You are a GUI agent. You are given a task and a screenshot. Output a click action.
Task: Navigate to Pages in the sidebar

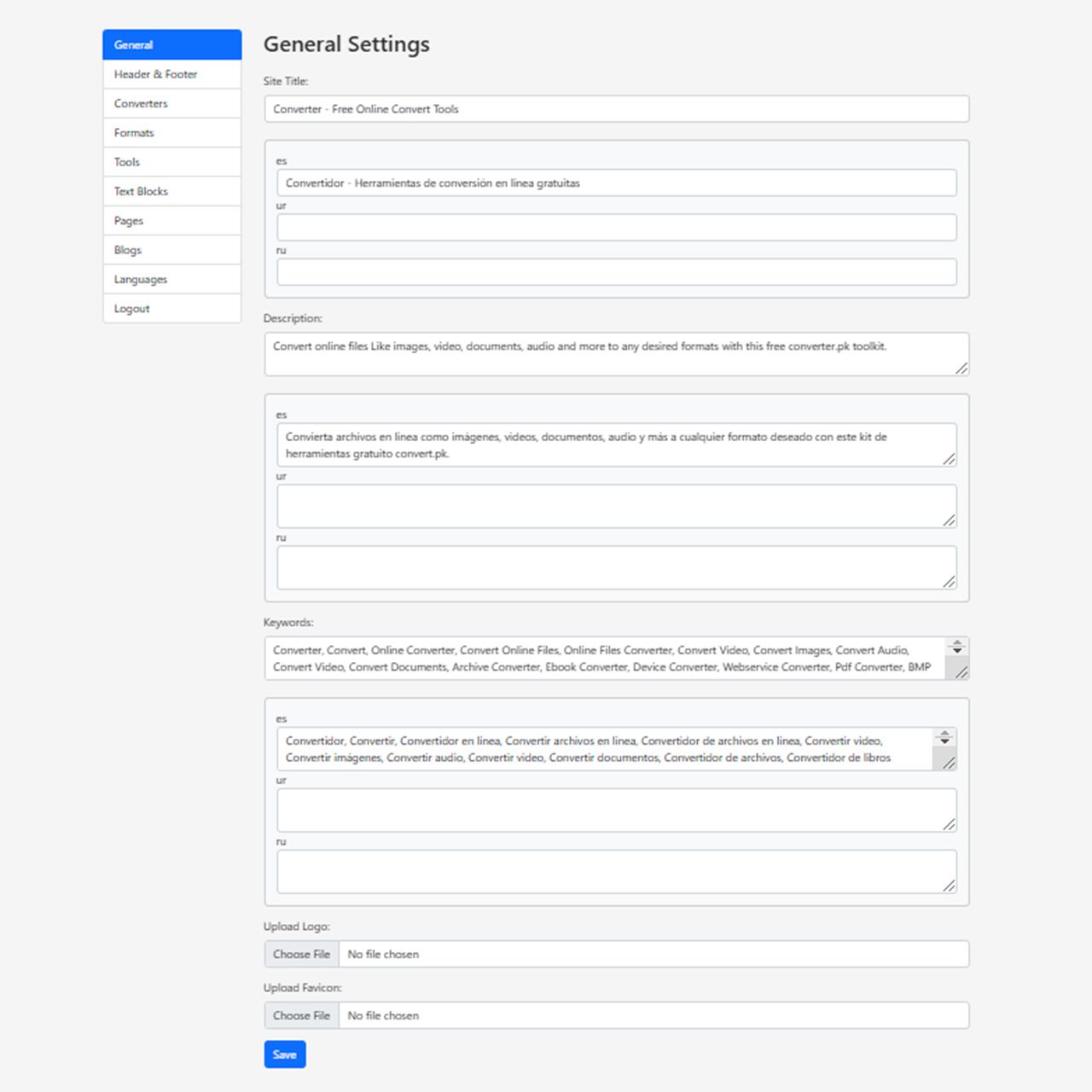click(172, 221)
